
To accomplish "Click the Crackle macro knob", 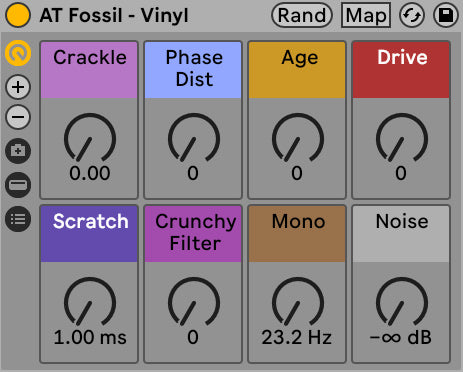I will (90, 138).
